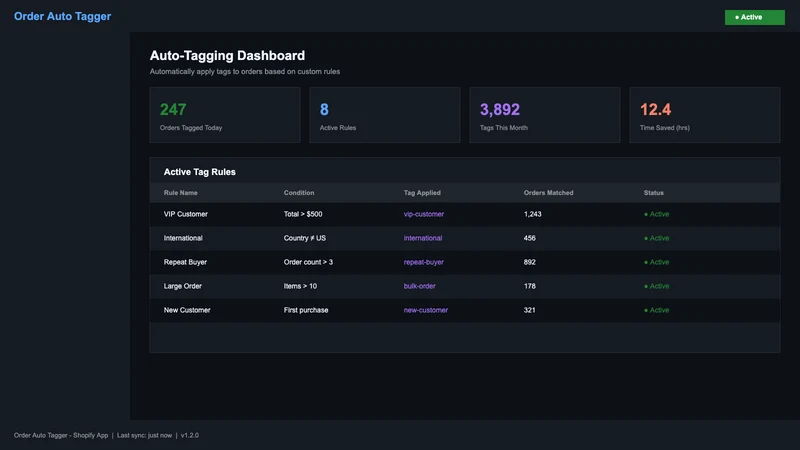This screenshot has height=450, width=800.
Task: Click the dashboard subtitle about custom rules
Action: point(244,71)
